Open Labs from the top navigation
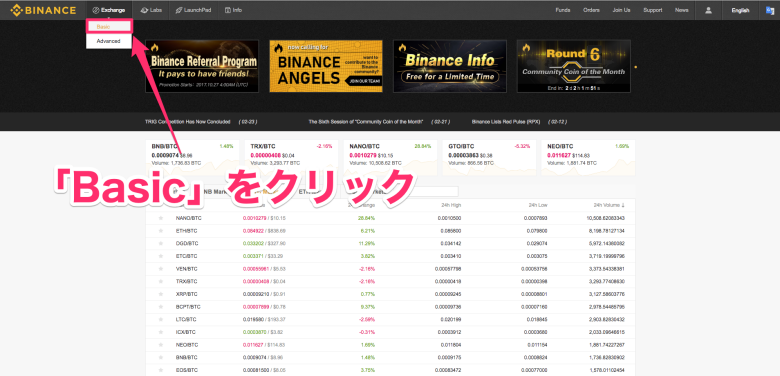The width and height of the screenshot is (780, 376). pyautogui.click(x=151, y=10)
